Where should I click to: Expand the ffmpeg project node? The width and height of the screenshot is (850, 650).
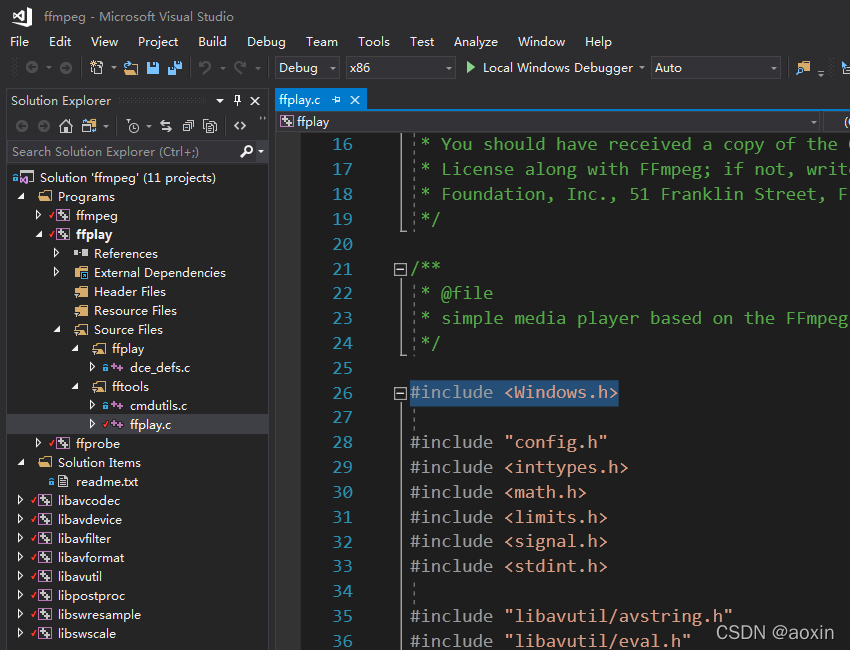[38, 215]
